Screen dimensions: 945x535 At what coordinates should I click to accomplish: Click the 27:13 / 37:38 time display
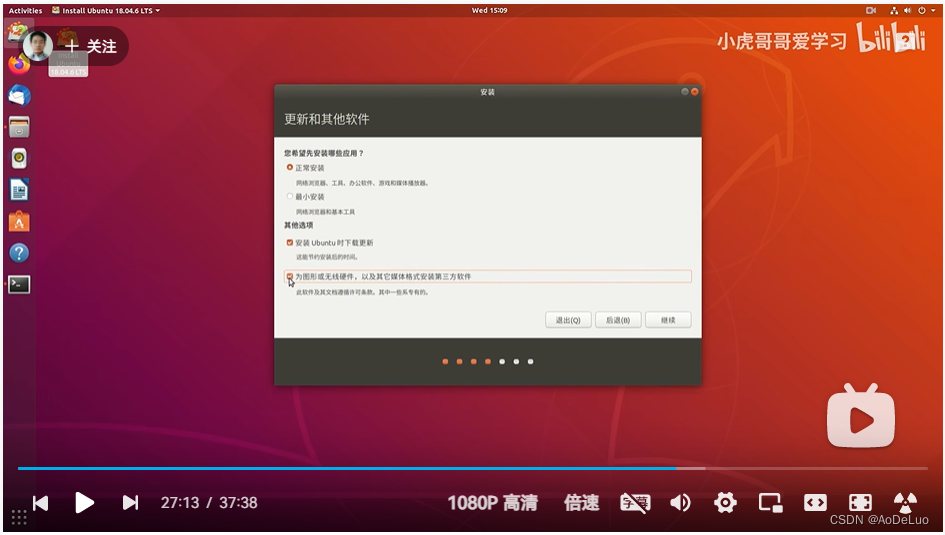click(209, 502)
